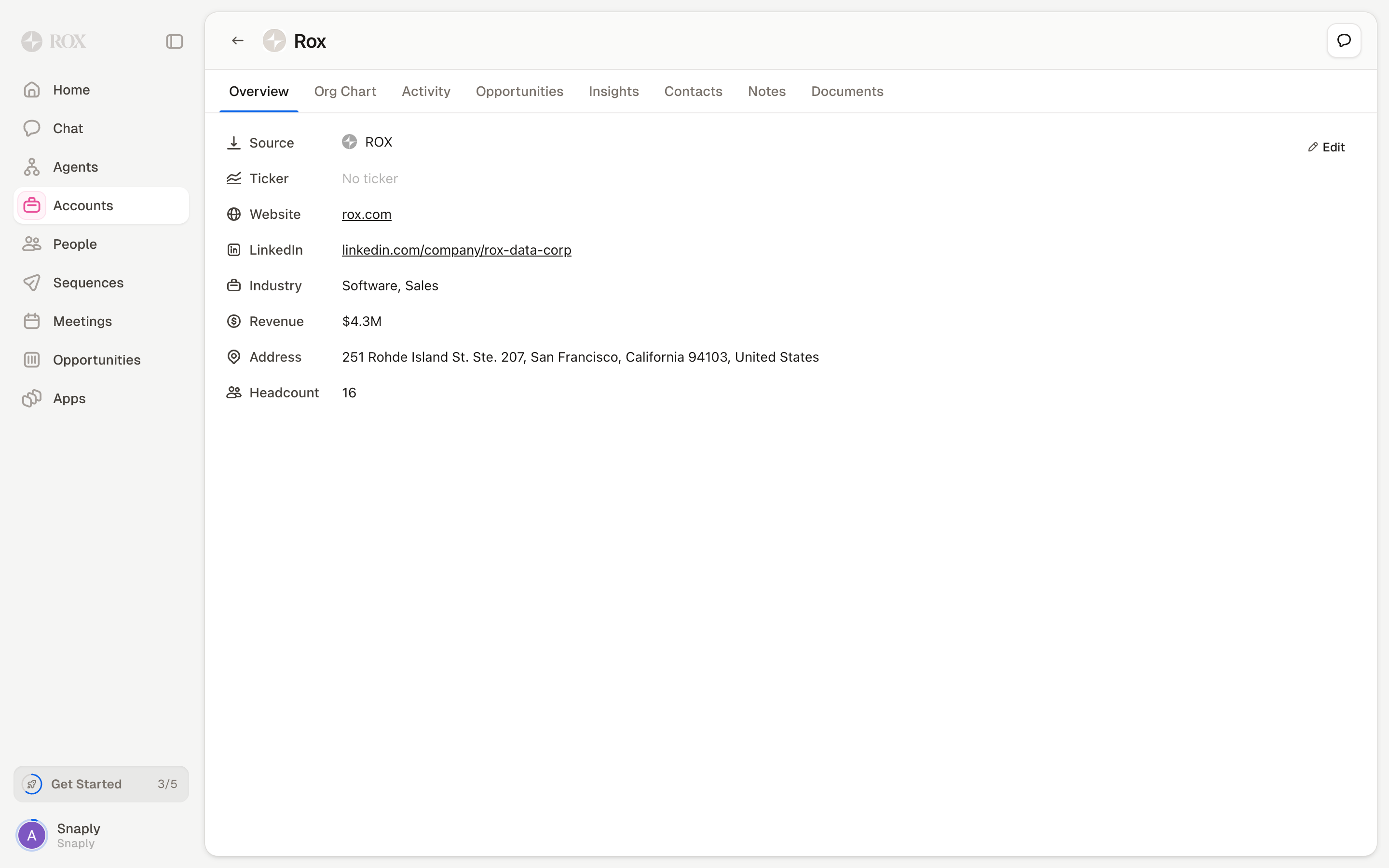1389x868 pixels.
Task: Open the Home page icon
Action: pyautogui.click(x=32, y=90)
